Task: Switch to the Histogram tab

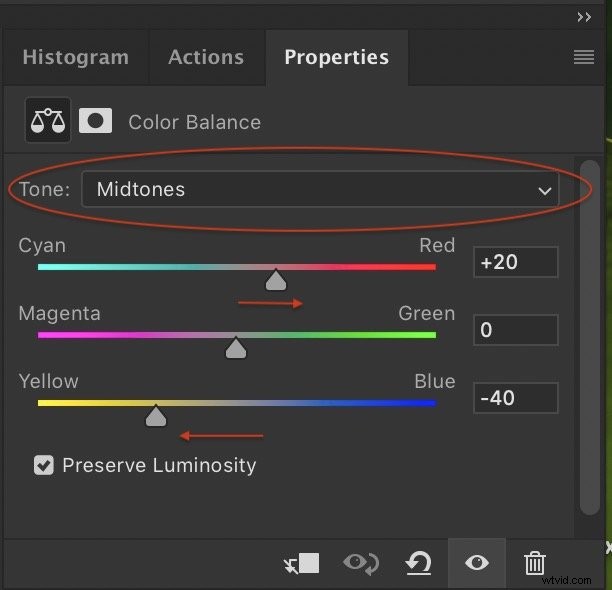Action: click(76, 57)
